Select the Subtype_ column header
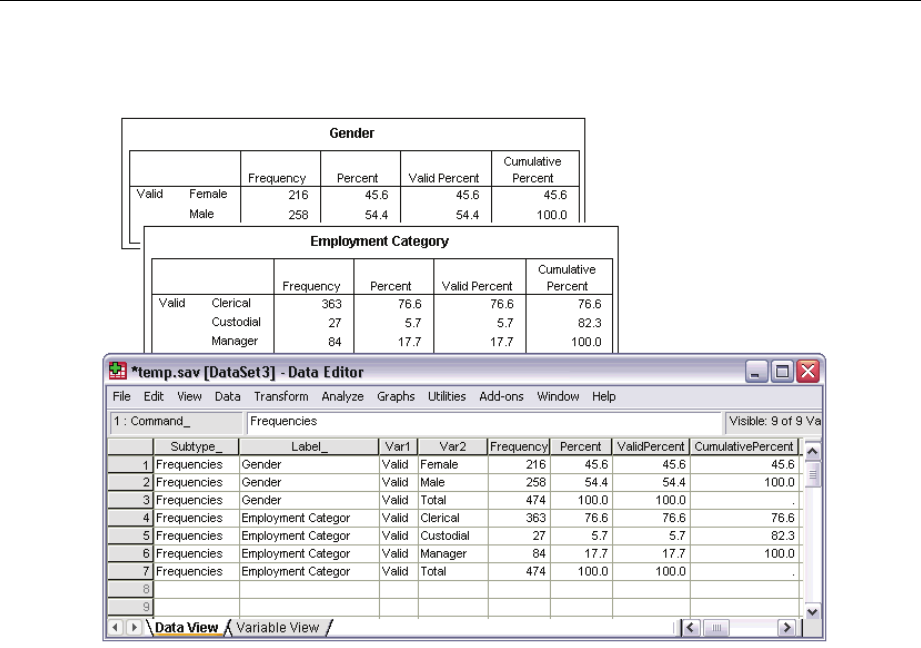 point(196,446)
